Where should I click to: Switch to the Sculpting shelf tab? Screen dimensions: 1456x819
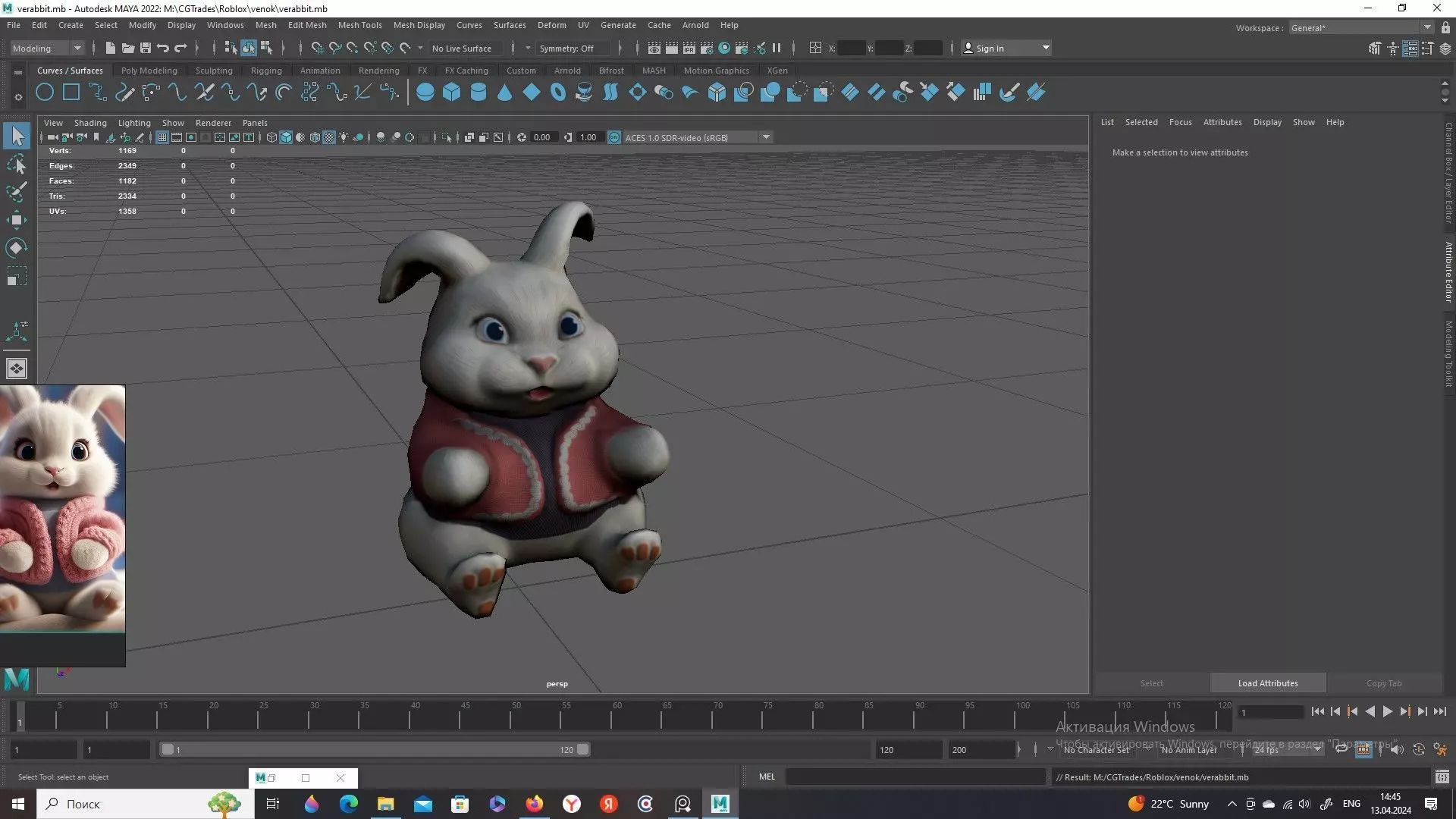coord(214,71)
